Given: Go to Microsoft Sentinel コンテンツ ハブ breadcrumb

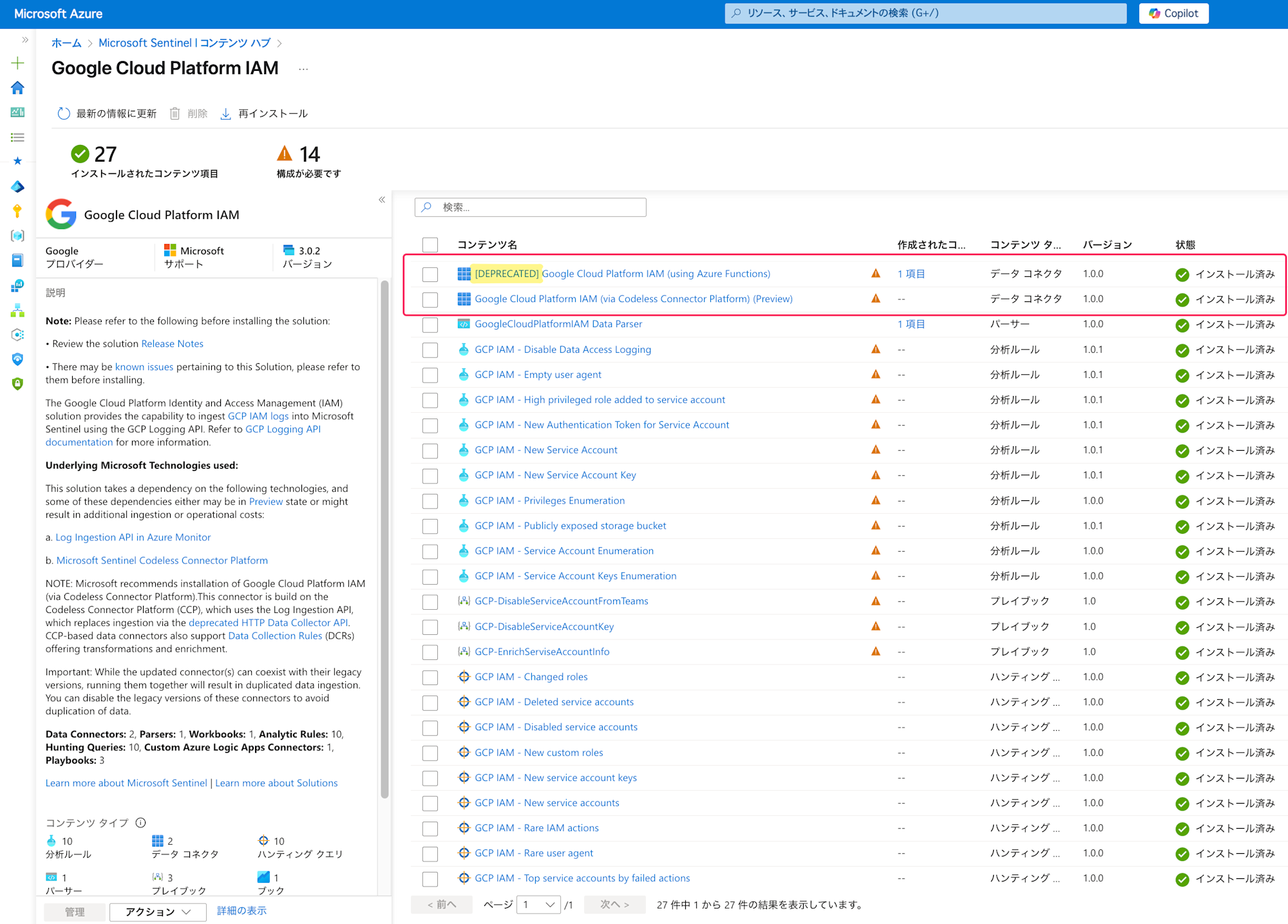Looking at the screenshot, I should [x=184, y=43].
